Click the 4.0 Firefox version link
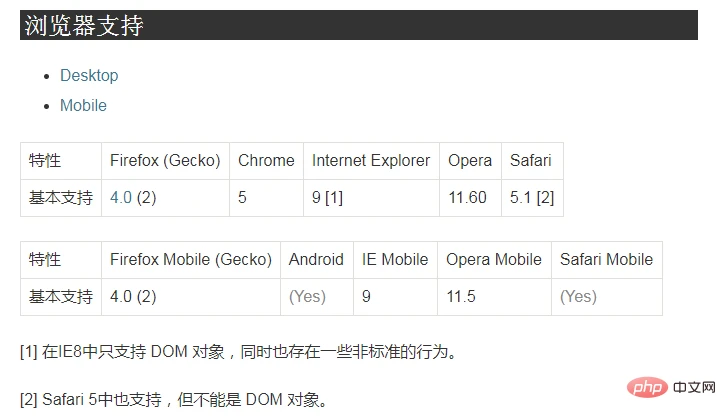Viewport: 726px width, 420px height. [x=121, y=198]
